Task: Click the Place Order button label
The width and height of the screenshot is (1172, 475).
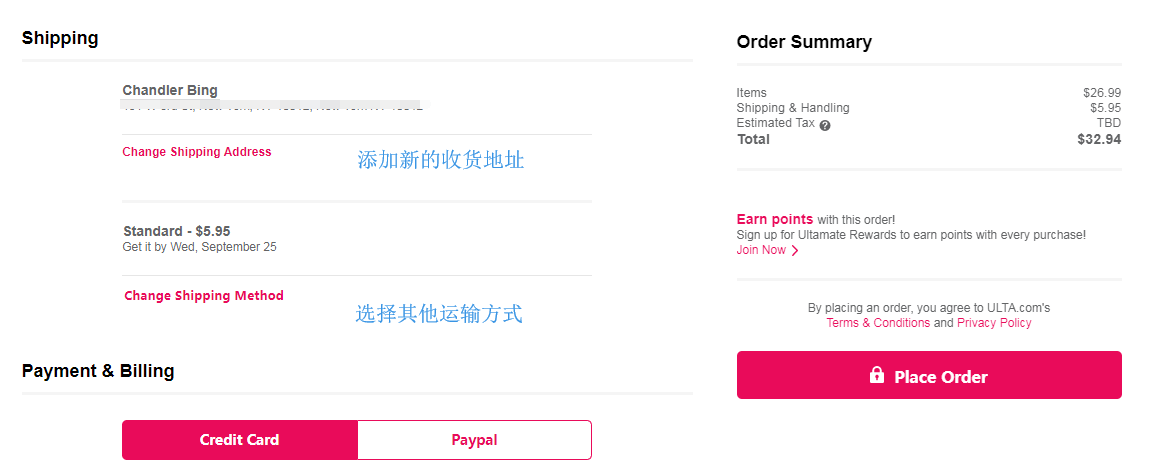Action: point(941,377)
